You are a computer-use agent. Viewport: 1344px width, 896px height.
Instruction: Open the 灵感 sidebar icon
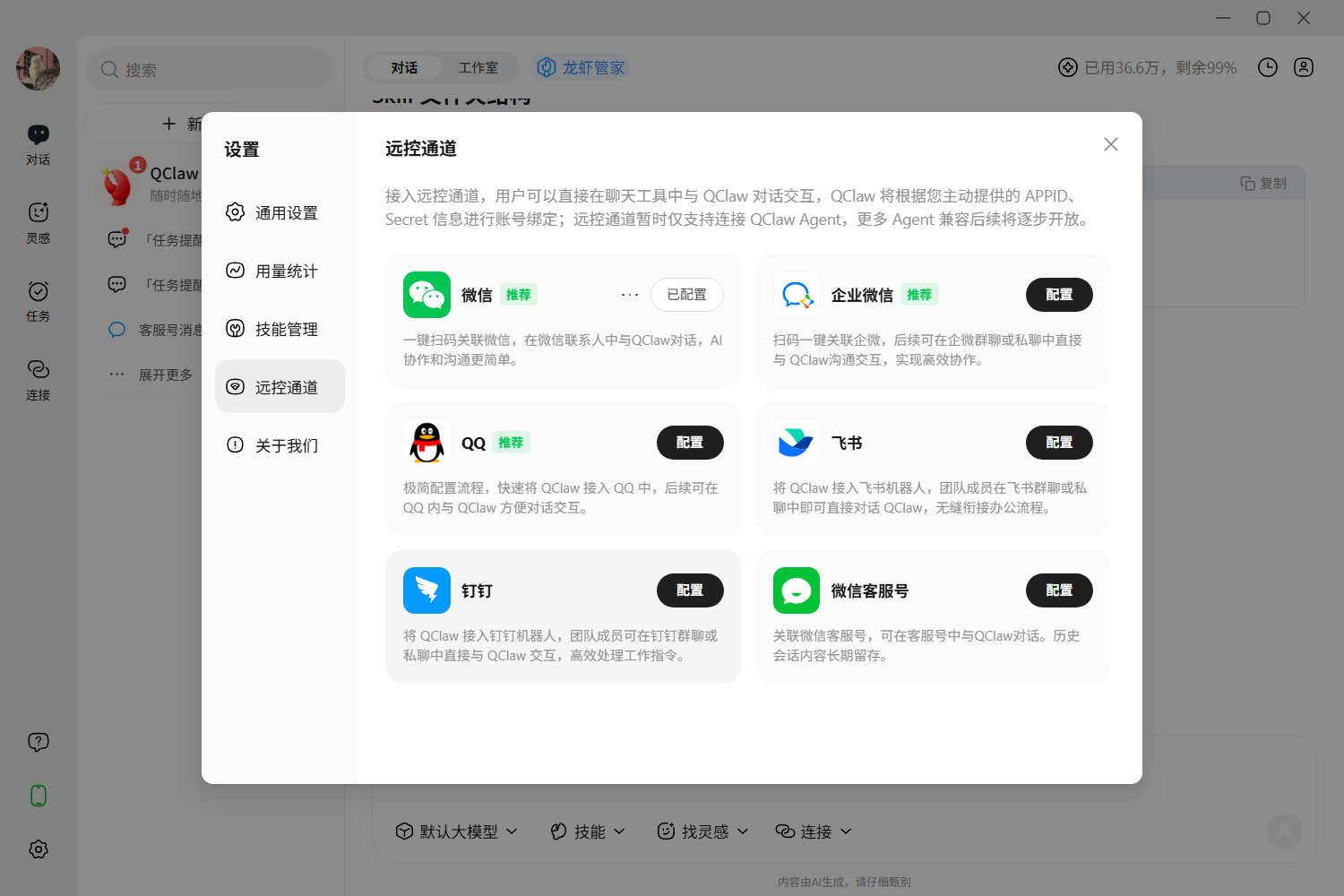coord(38,223)
